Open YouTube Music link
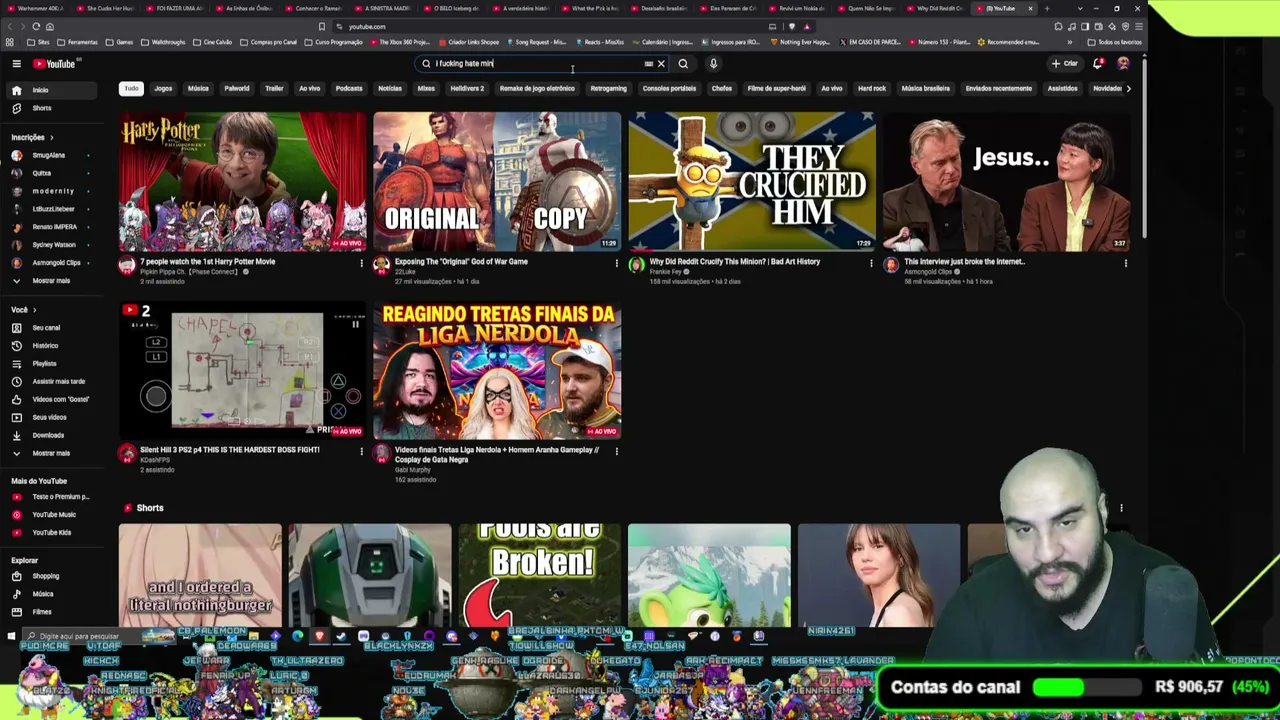This screenshot has height=720, width=1280. (50, 515)
